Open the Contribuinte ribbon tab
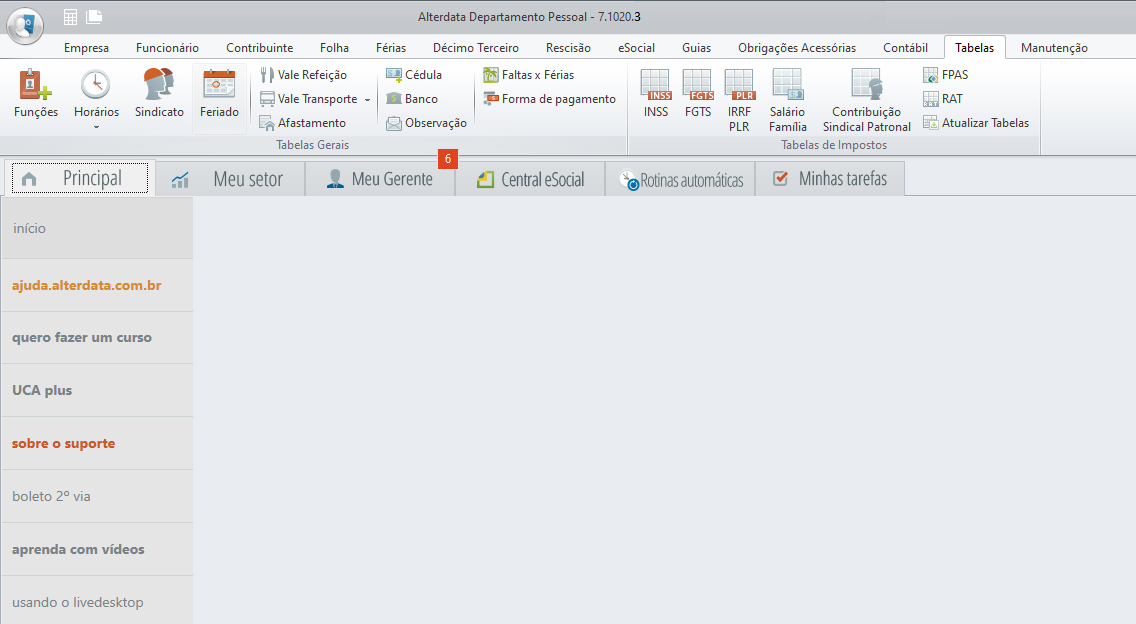Viewport: 1136px width, 624px height. (259, 48)
